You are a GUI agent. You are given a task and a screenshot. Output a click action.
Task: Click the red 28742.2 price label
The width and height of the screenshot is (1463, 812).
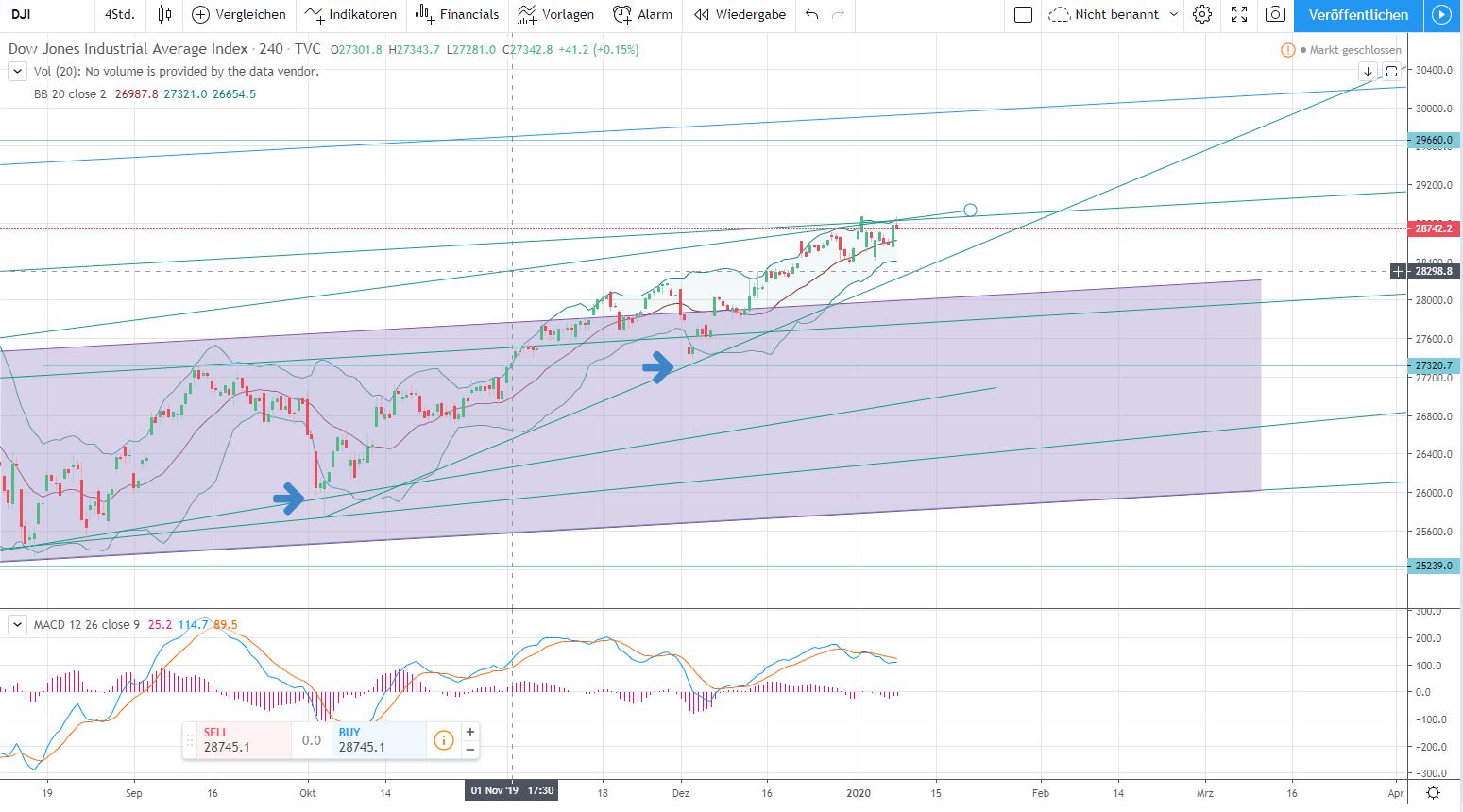[x=1434, y=228]
